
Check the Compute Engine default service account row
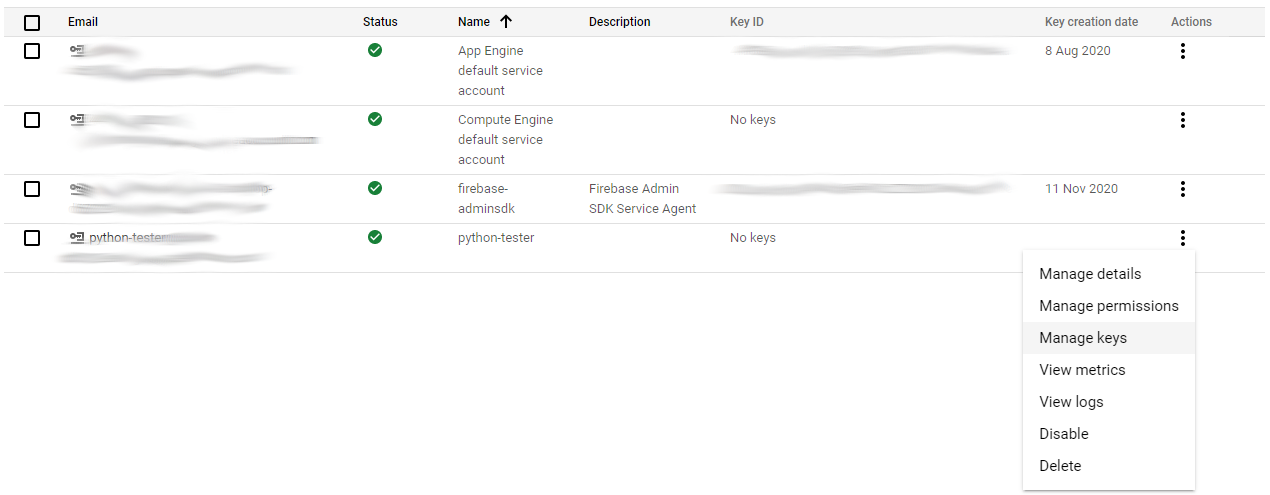point(32,120)
